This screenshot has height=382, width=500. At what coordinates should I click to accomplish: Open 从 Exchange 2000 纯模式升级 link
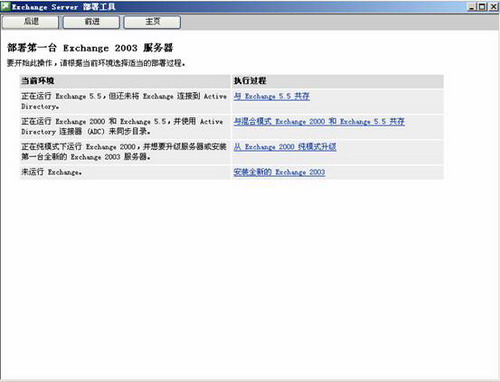[285, 147]
